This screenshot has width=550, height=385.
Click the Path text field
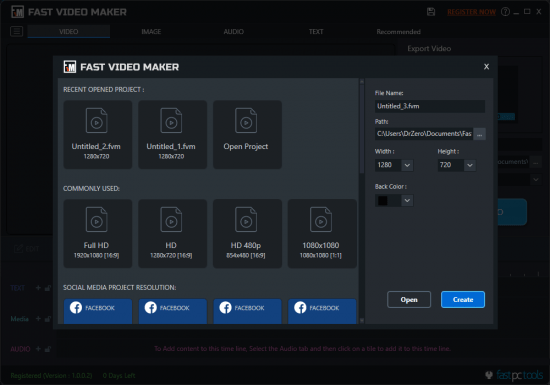tap(424, 134)
